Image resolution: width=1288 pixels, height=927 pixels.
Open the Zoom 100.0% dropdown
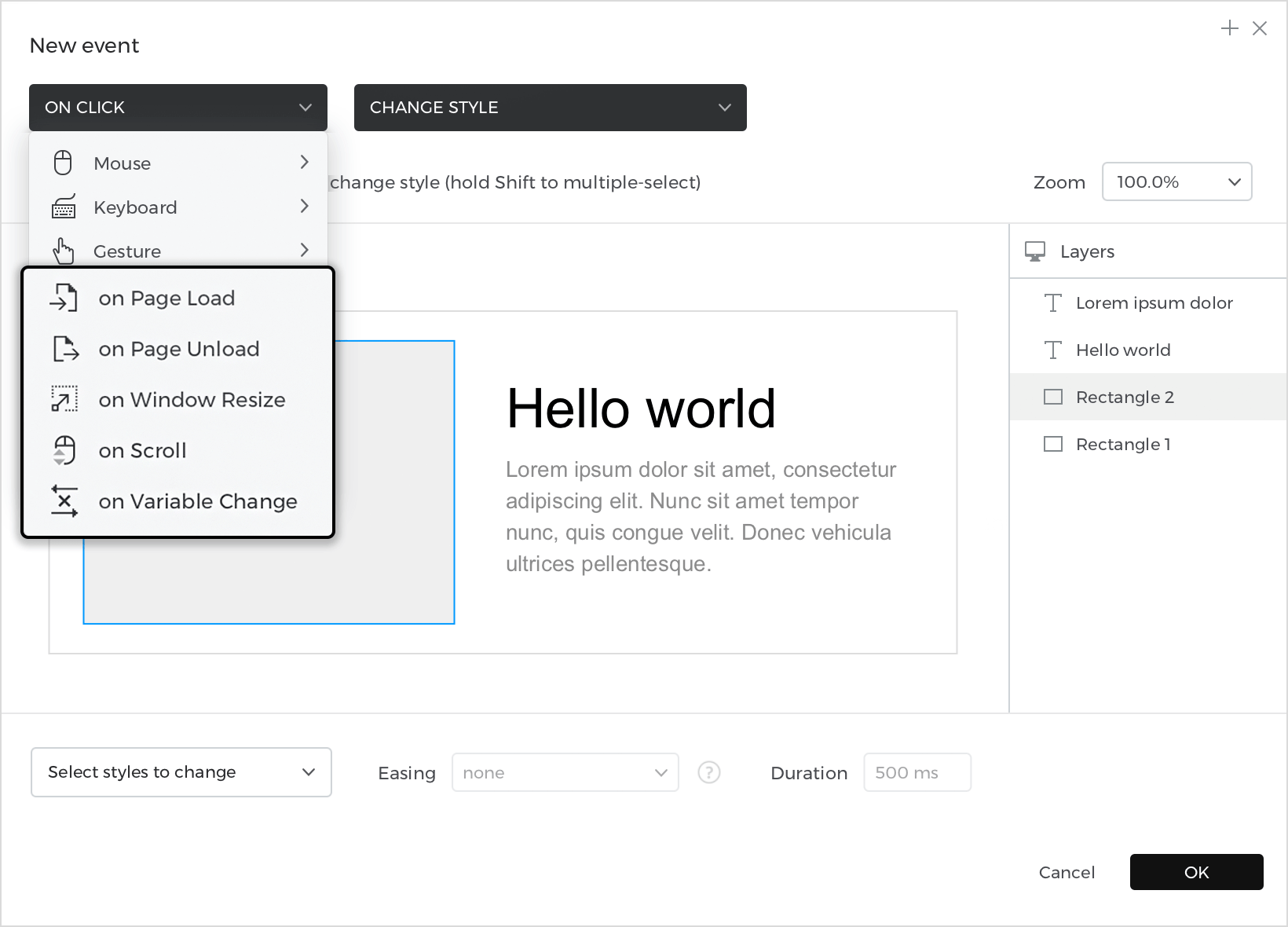(1177, 182)
